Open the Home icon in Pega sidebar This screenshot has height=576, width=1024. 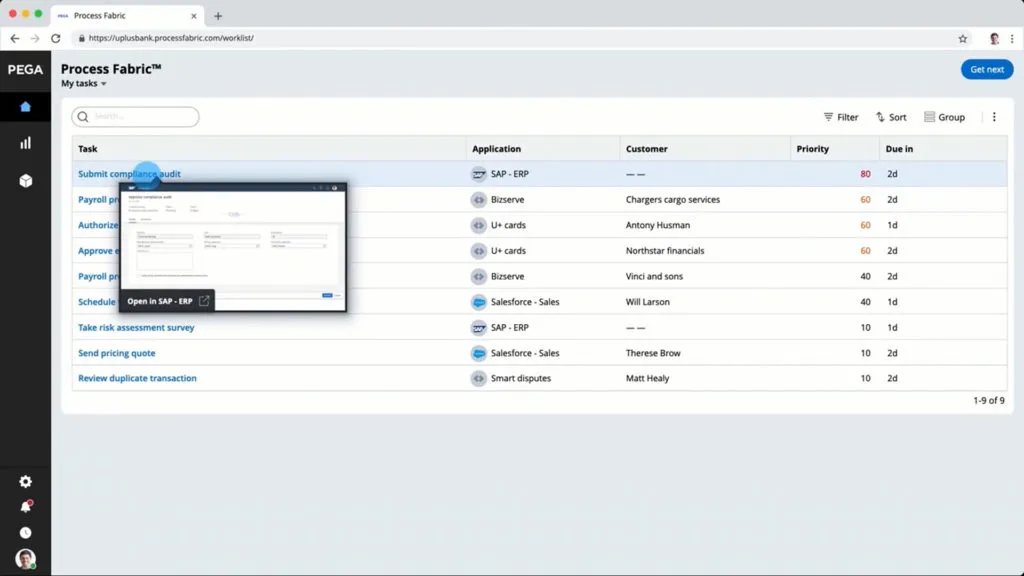tap(25, 106)
